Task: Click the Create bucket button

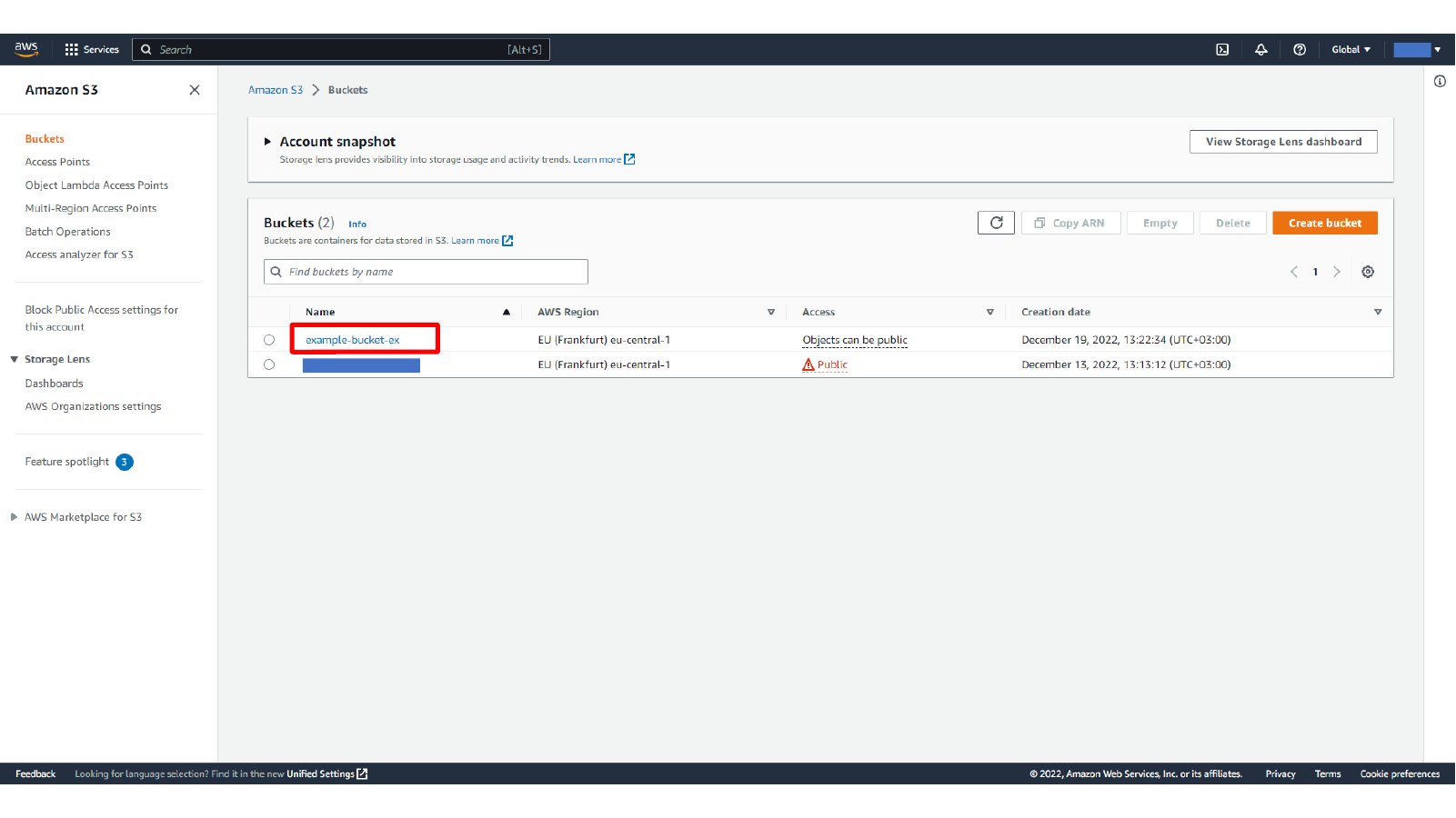Action: click(x=1325, y=223)
